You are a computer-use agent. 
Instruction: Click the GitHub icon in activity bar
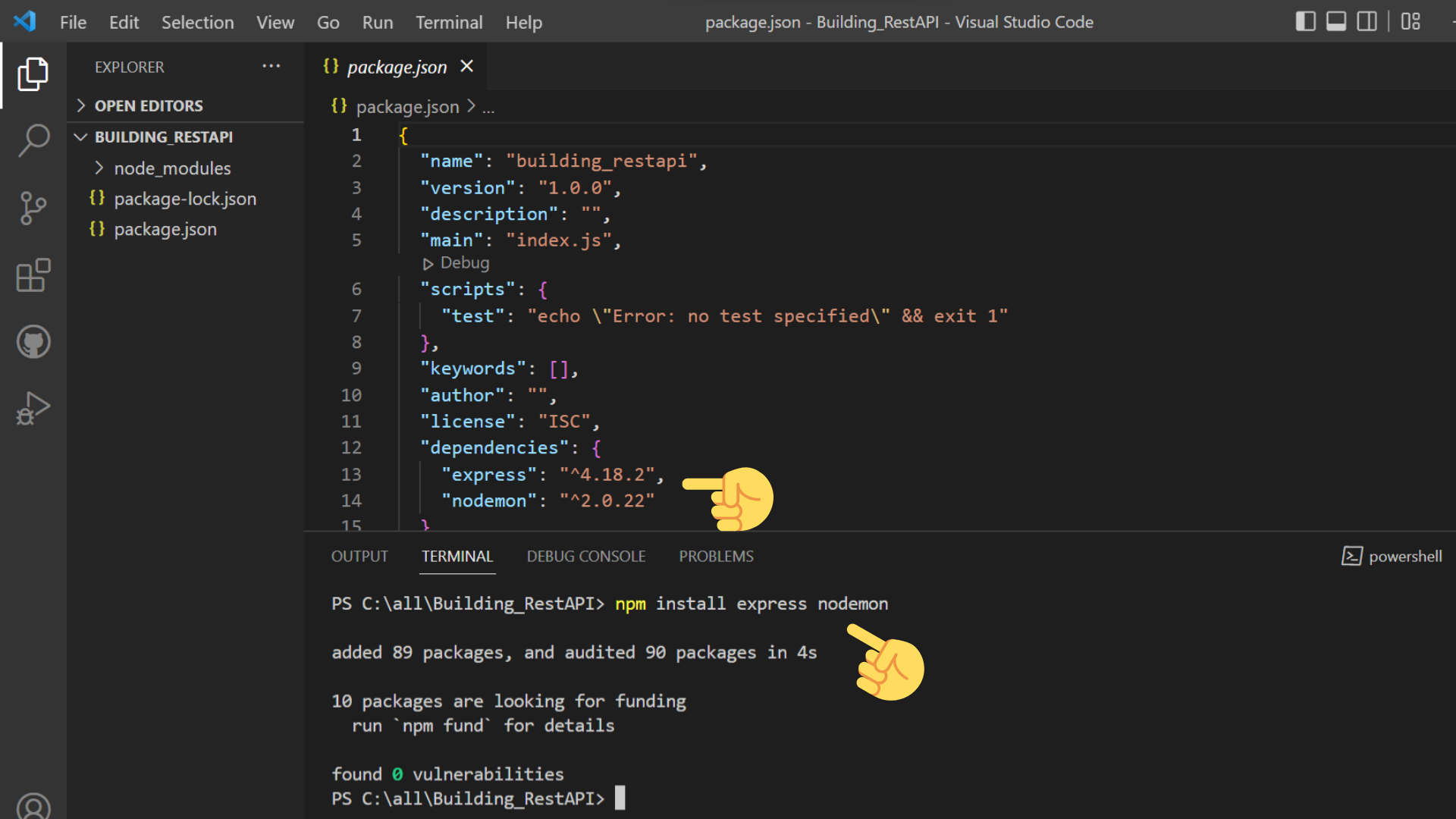(33, 341)
